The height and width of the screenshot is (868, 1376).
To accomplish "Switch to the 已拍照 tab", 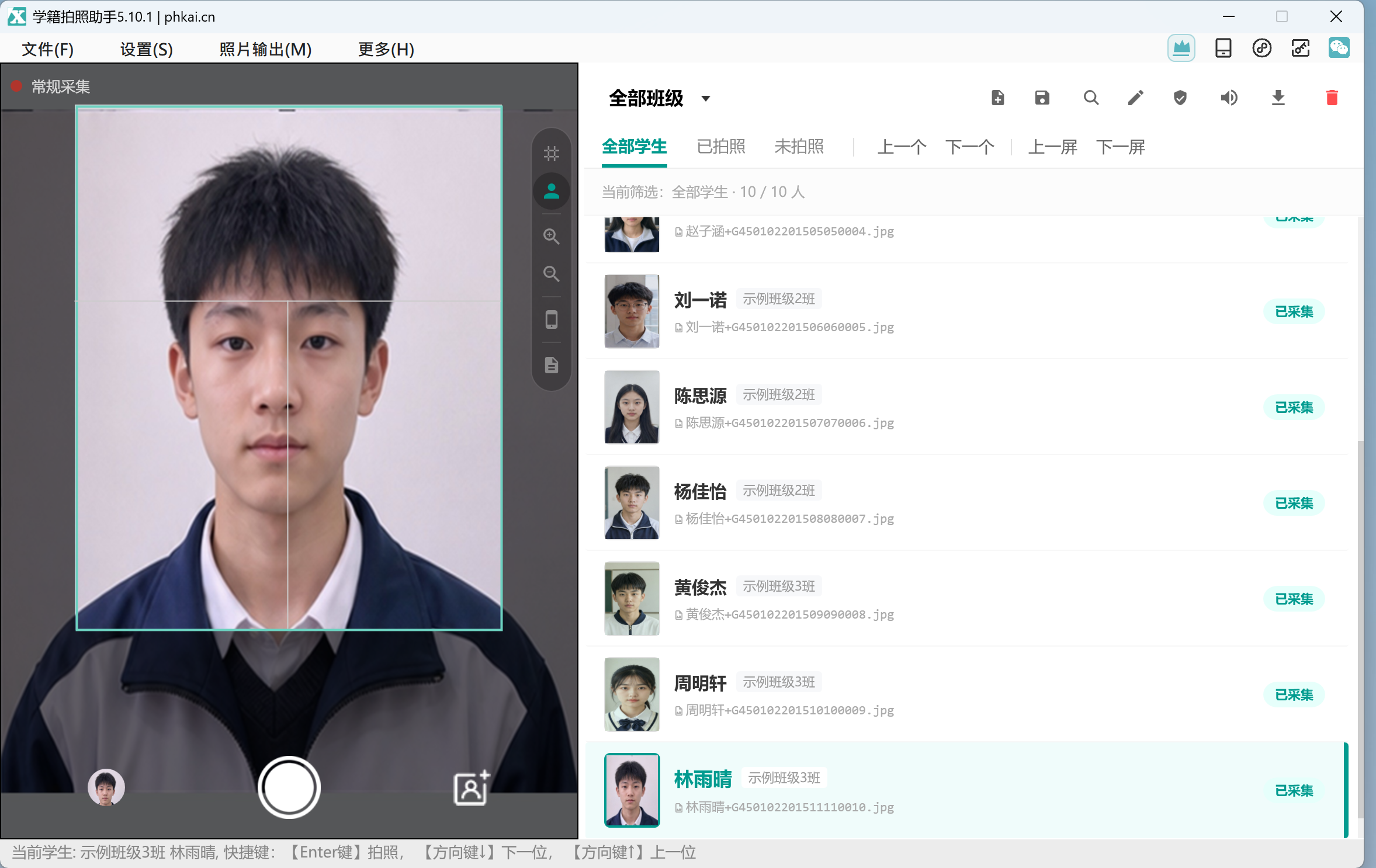I will [721, 147].
